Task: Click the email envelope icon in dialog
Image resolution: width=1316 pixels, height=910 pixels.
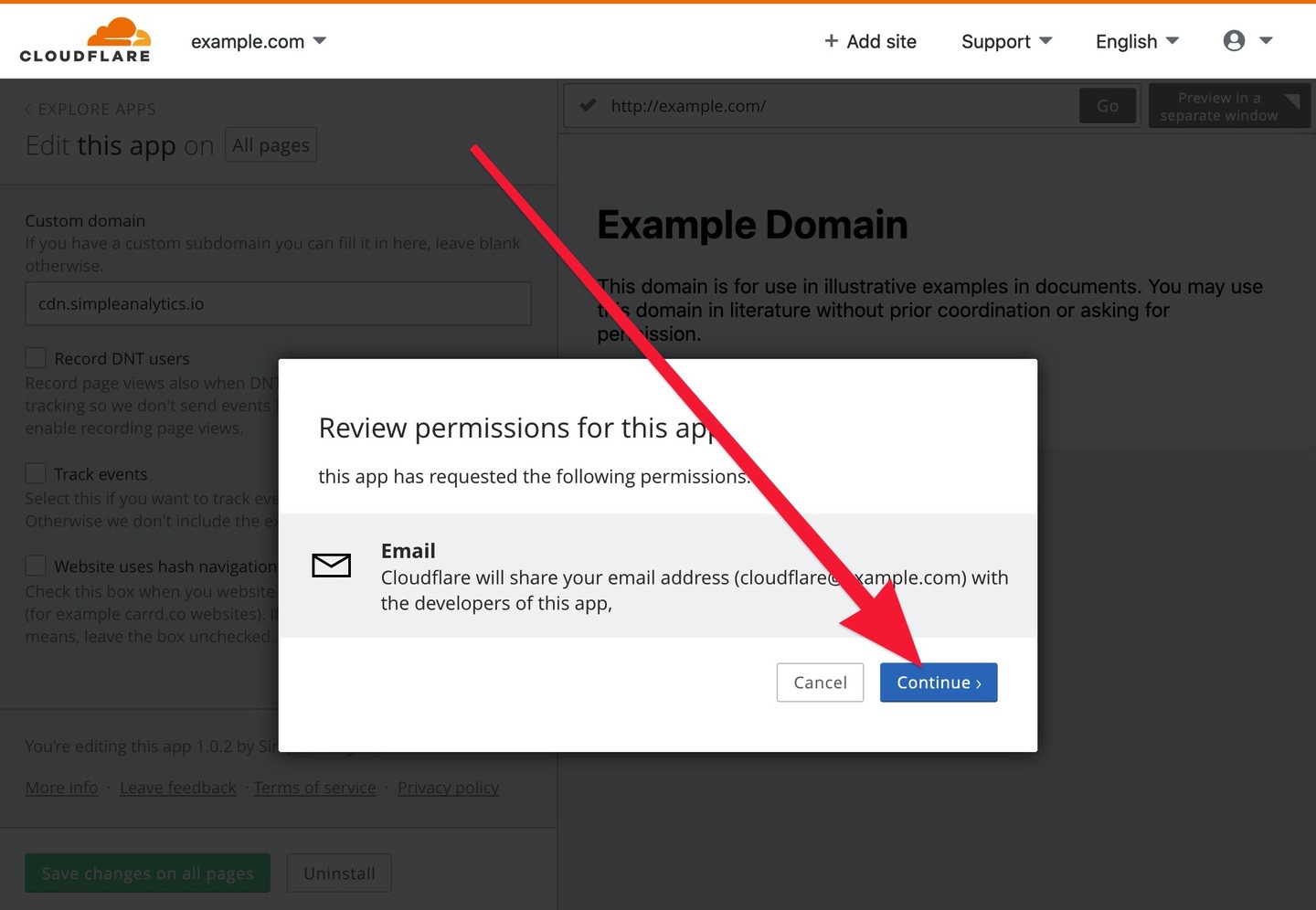Action: pos(331,566)
